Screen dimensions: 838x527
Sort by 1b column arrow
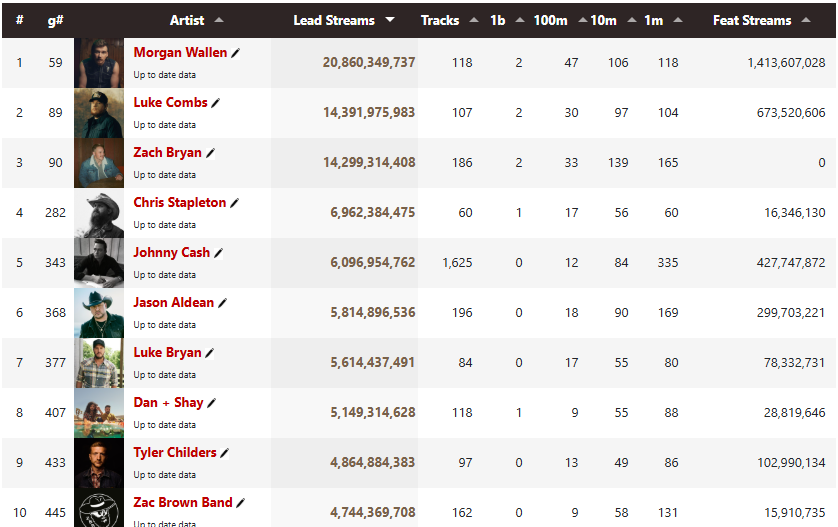519,20
